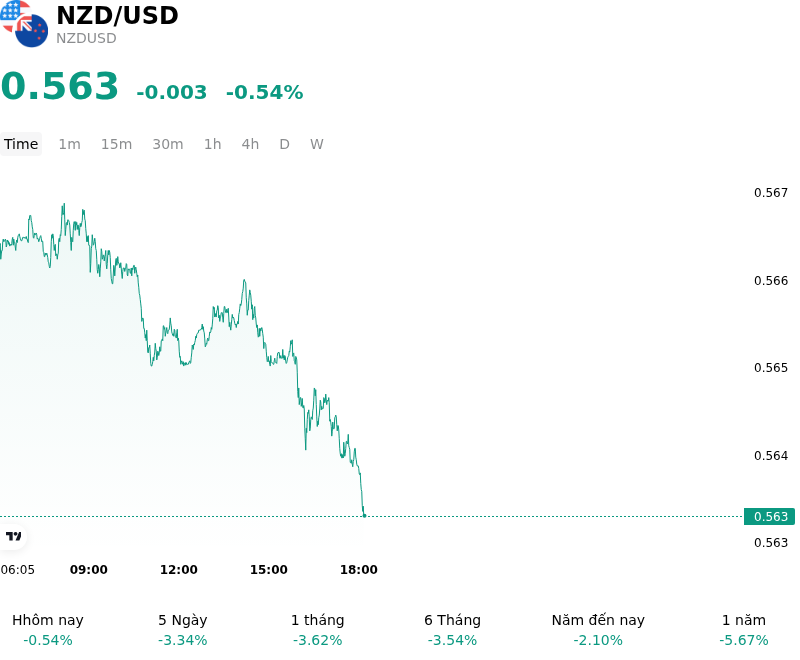Switch to the 1m interval
This screenshot has width=800, height=660.
pos(69,144)
